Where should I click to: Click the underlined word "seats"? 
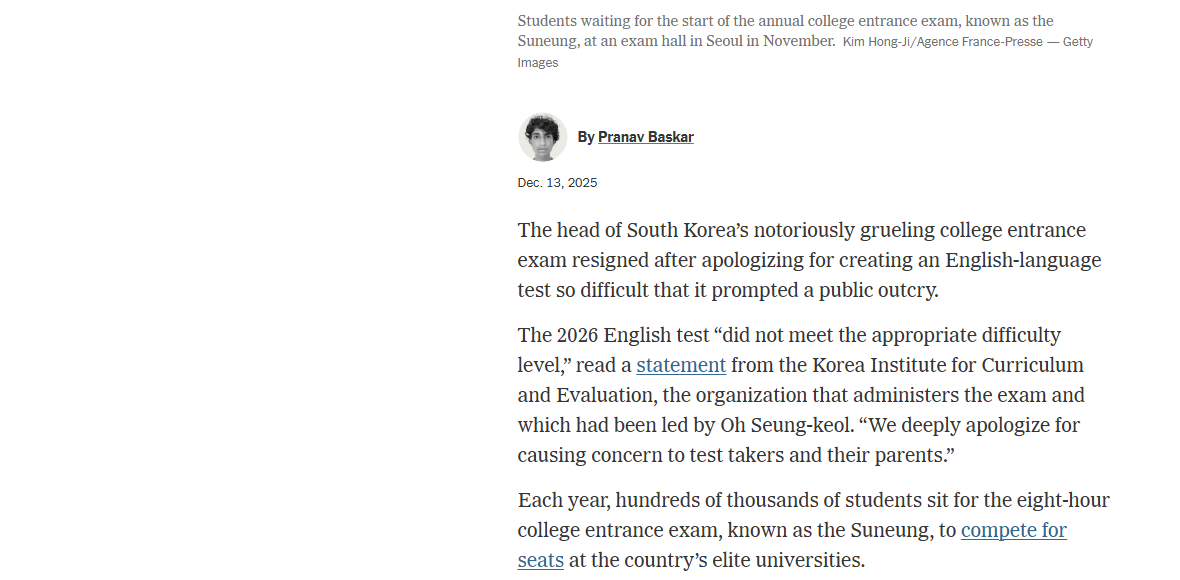[x=540, y=560]
